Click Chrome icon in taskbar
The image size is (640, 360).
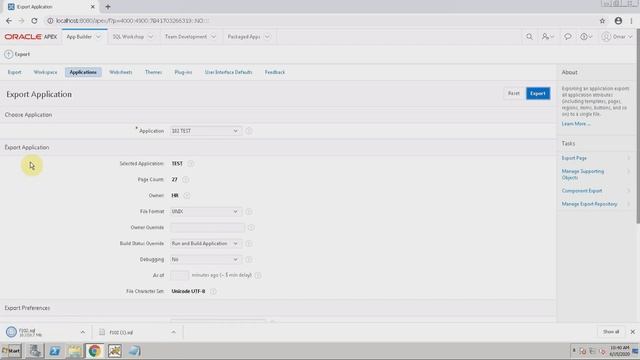(94, 351)
